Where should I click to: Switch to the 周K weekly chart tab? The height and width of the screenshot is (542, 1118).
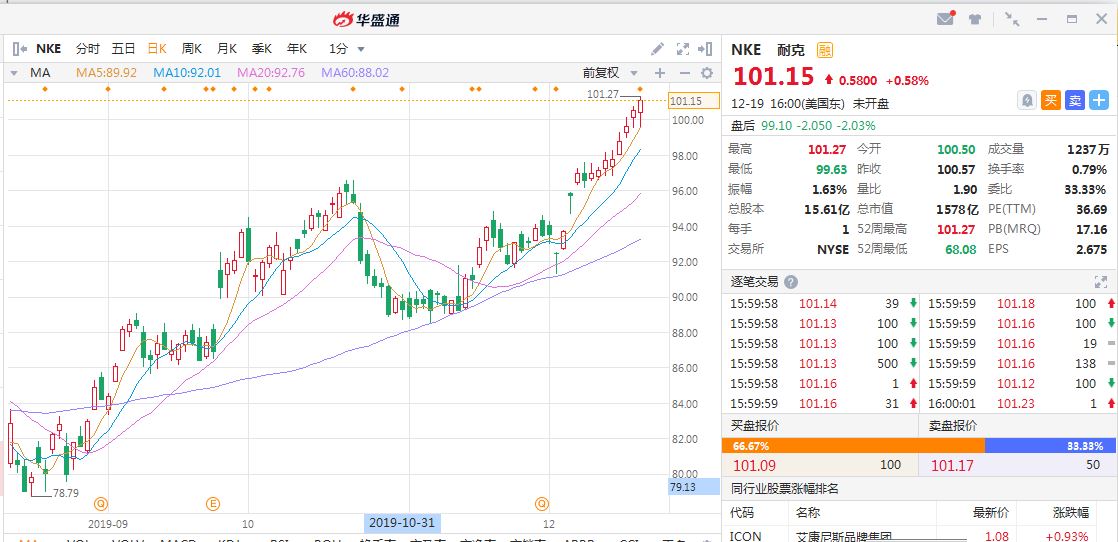(x=191, y=48)
